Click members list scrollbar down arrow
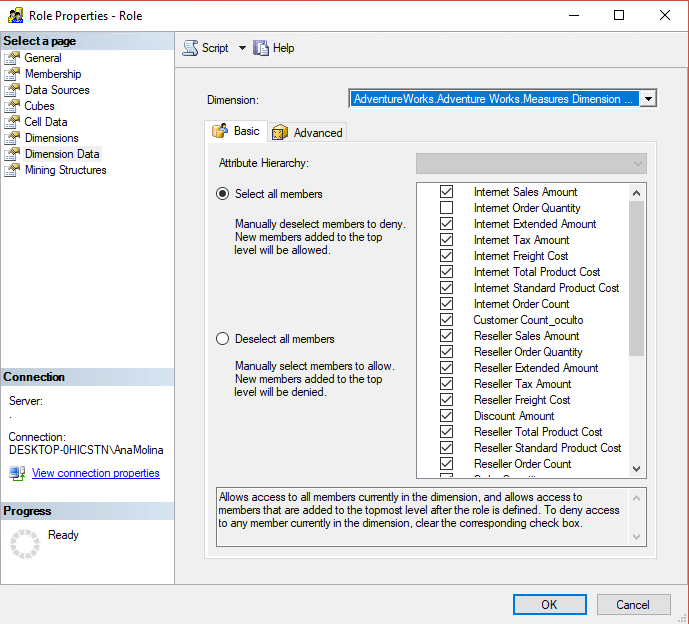This screenshot has width=689, height=624. coord(636,469)
